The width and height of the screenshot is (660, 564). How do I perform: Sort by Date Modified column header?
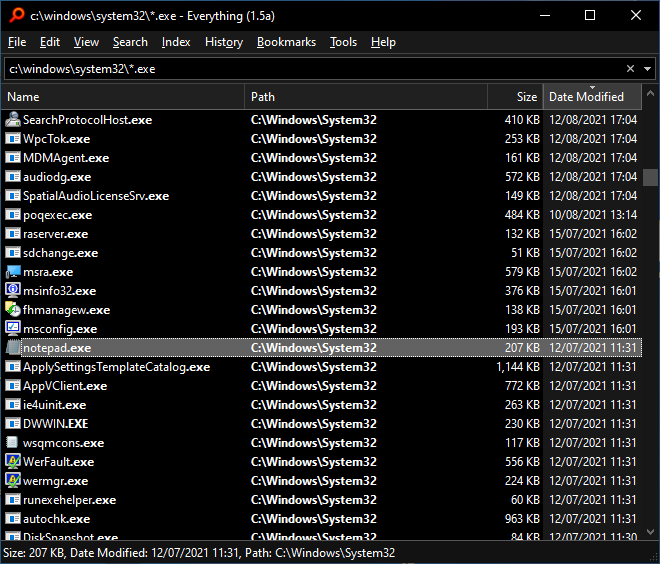[592, 97]
